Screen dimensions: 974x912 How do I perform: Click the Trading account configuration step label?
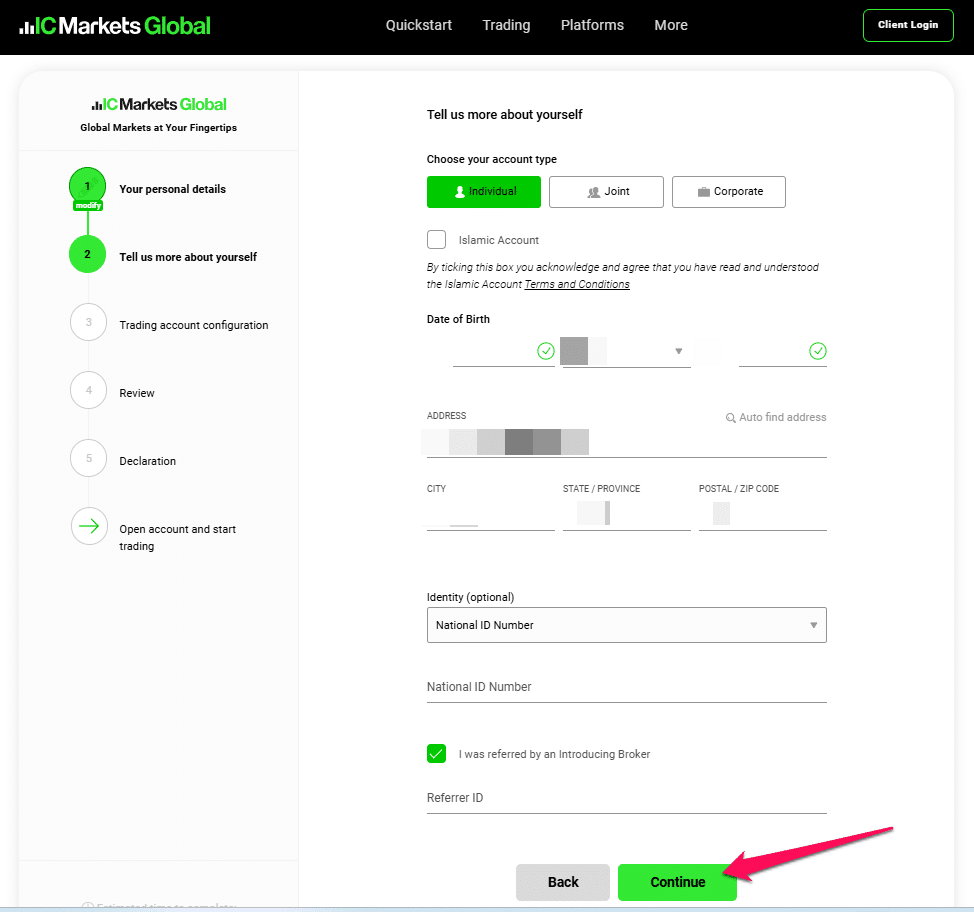[x=194, y=325]
